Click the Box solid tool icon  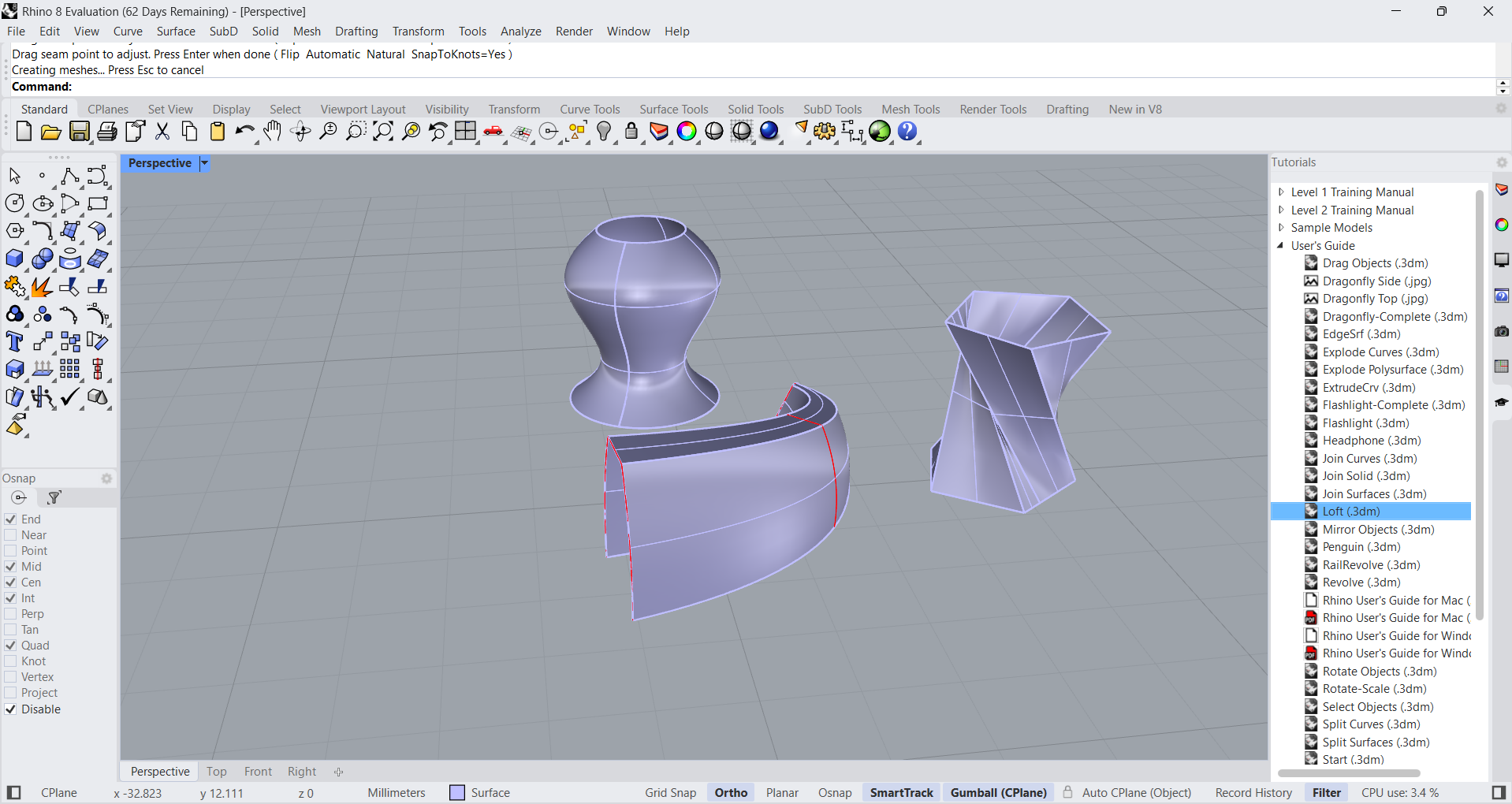click(14, 259)
